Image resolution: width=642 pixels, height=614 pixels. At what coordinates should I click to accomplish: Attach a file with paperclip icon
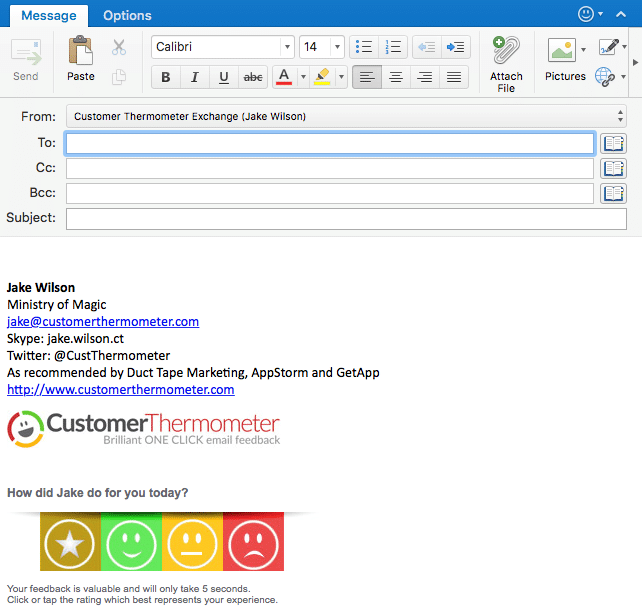[x=506, y=64]
